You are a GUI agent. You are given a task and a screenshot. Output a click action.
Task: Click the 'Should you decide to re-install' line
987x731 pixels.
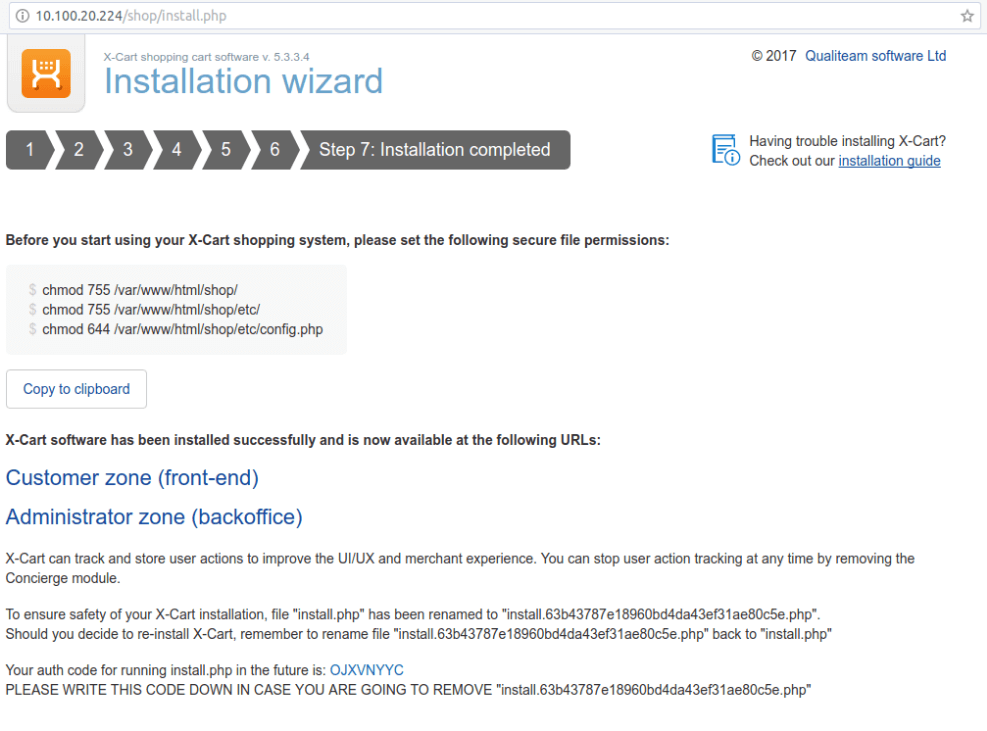[419, 634]
